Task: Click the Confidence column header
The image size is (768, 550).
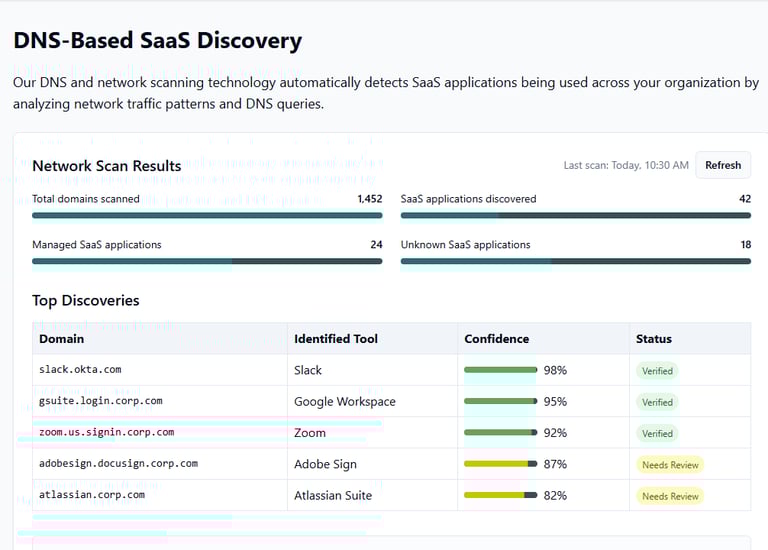Action: pyautogui.click(x=543, y=339)
